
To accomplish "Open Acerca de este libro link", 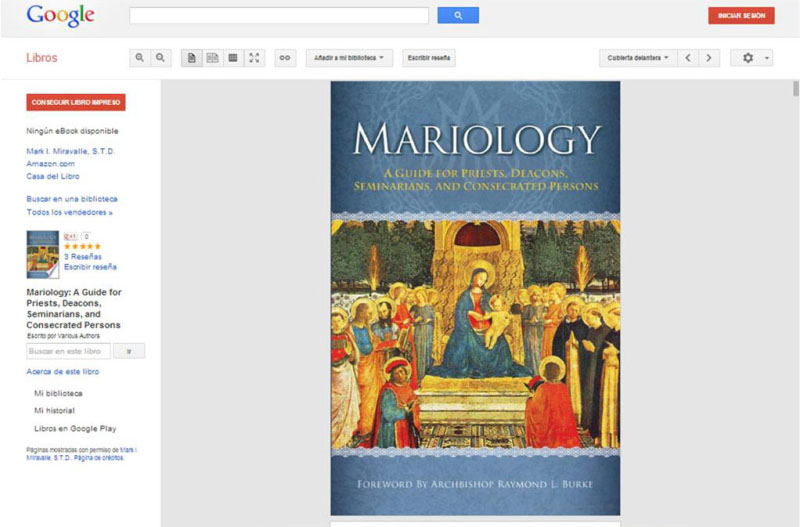I will click(x=63, y=371).
